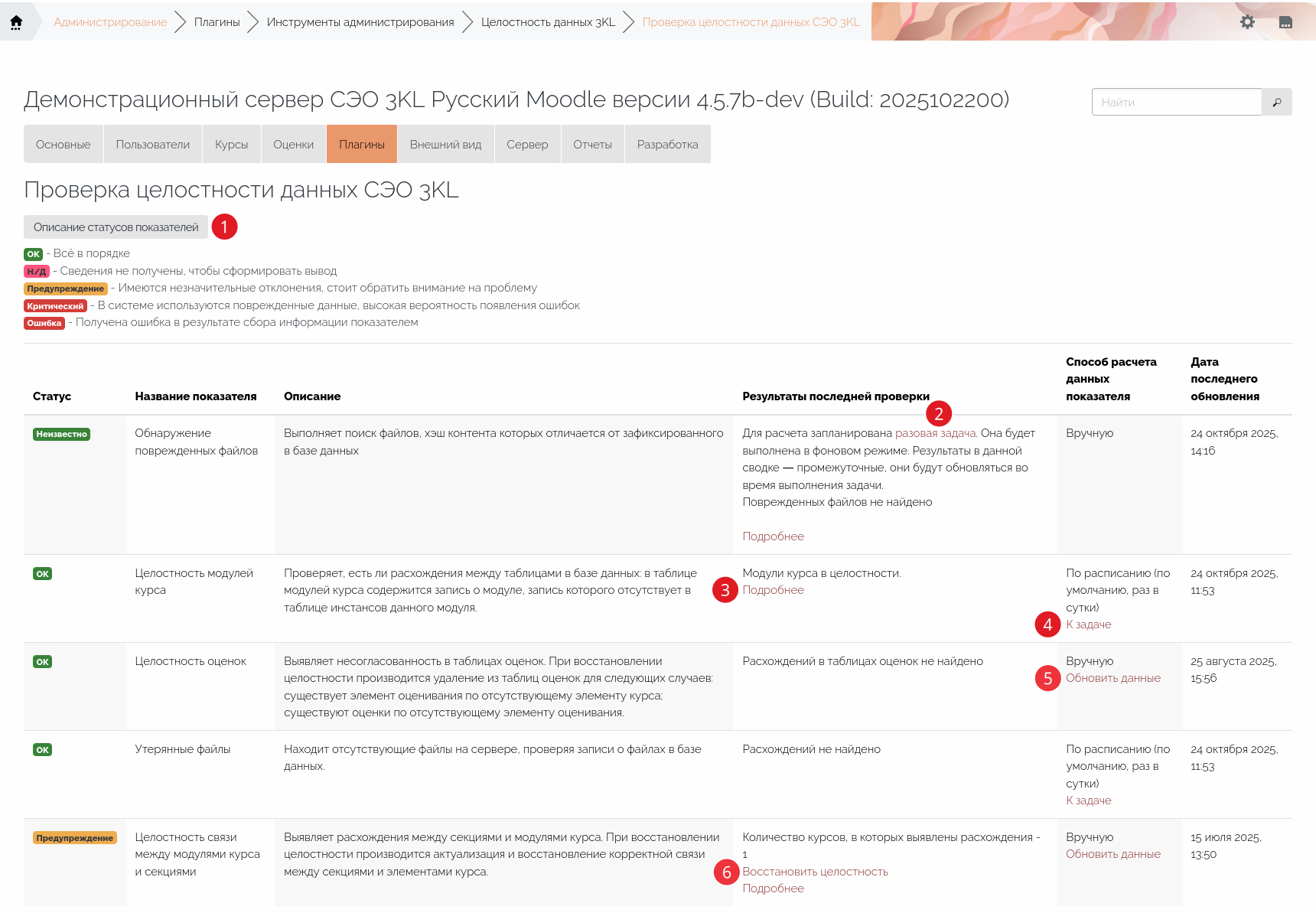Image resolution: width=1316 pixels, height=913 pixels.
Task: Click the search magnifier button
Action: click(x=1276, y=102)
